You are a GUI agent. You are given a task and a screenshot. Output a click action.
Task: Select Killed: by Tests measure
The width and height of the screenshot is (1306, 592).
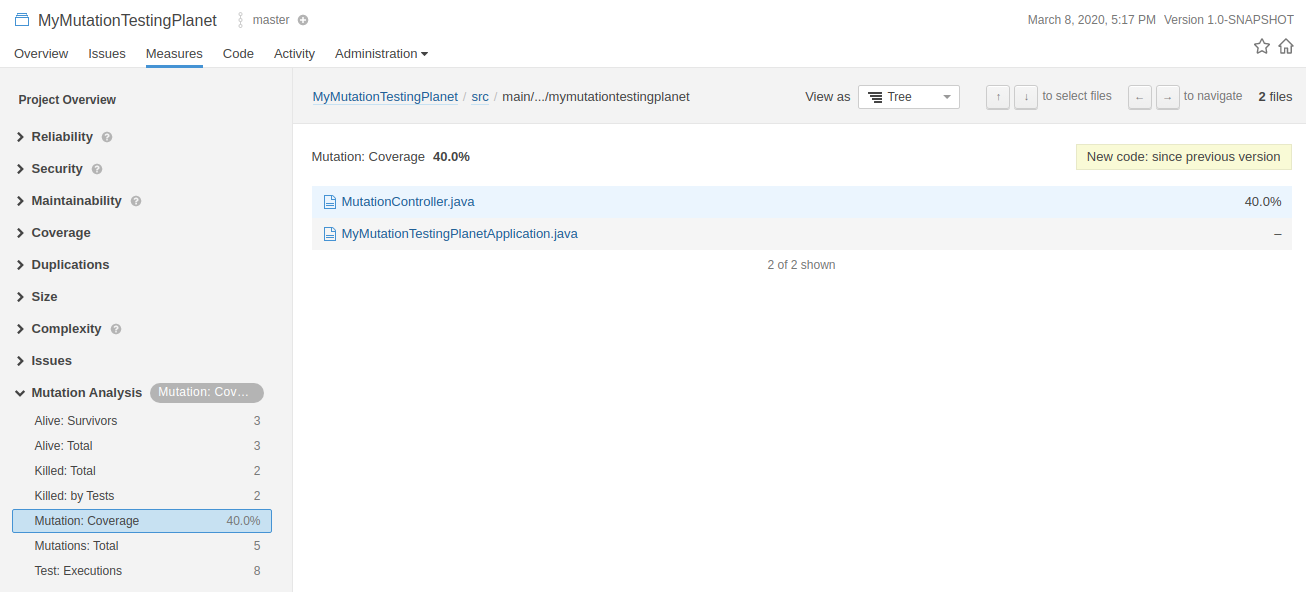point(142,496)
